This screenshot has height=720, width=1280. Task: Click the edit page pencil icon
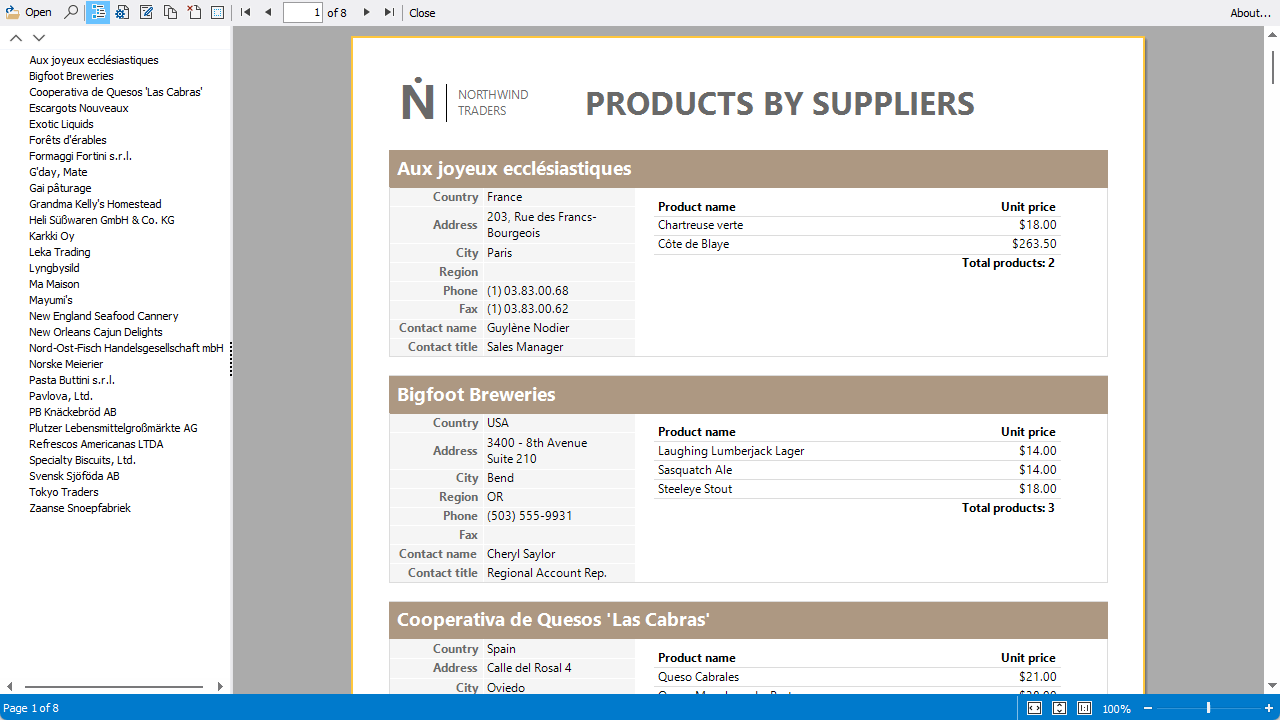(146, 12)
